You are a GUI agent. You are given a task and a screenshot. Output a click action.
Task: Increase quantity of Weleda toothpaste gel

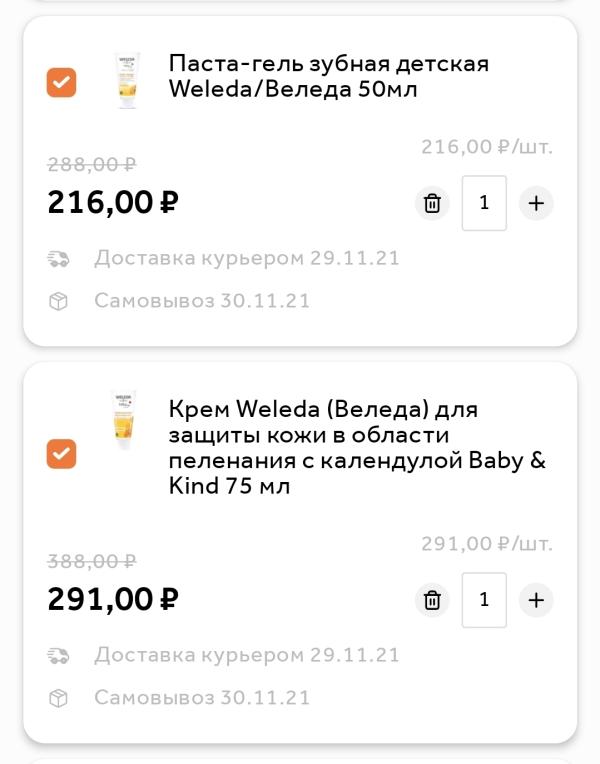(536, 203)
